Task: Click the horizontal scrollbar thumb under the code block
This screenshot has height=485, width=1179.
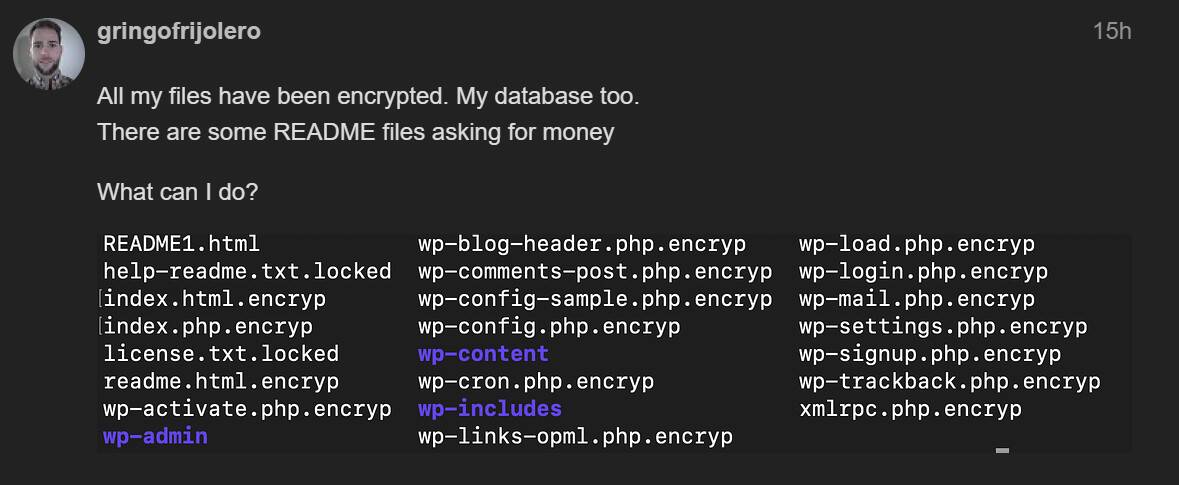Action: [x=1002, y=451]
